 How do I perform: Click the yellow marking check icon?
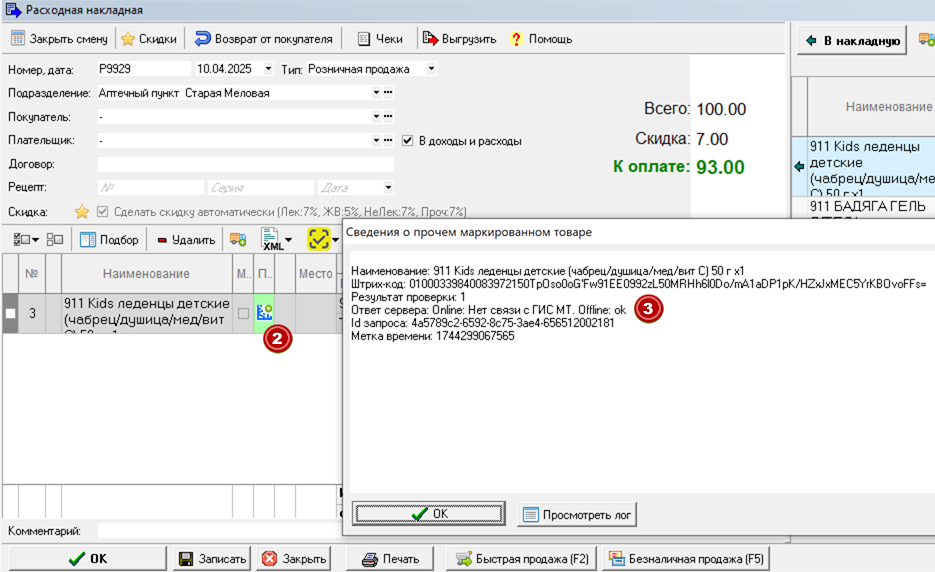319,239
